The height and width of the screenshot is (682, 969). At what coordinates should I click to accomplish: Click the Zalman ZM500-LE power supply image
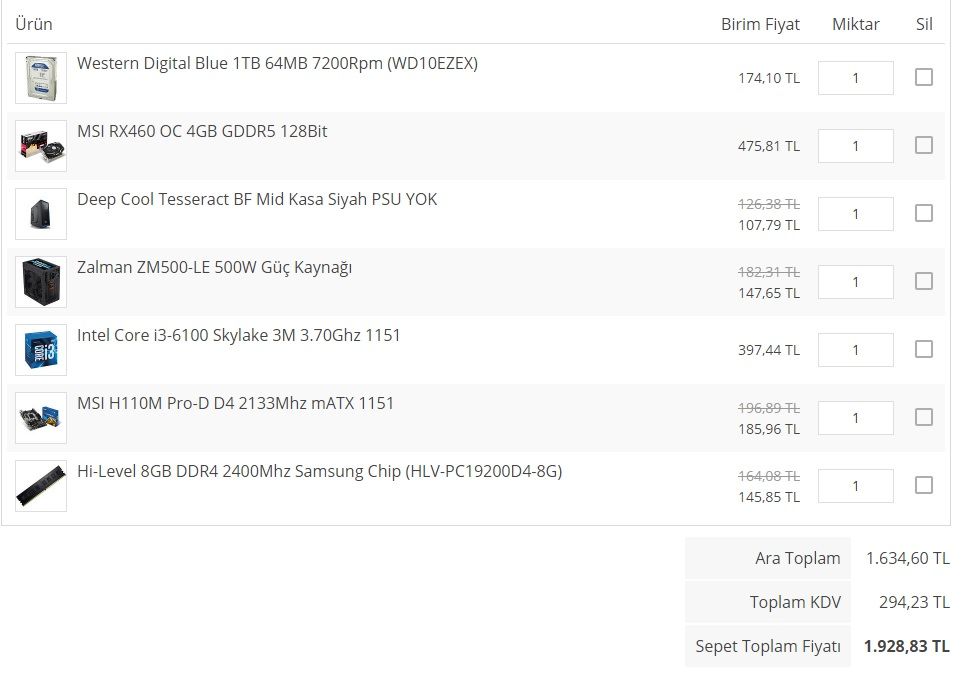[41, 282]
